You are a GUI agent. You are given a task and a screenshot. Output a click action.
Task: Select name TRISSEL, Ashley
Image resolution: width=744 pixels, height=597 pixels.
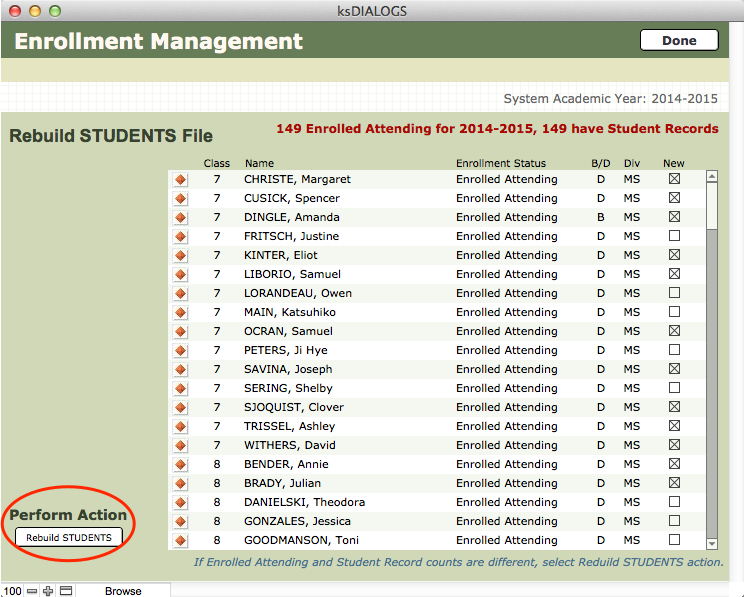click(289, 426)
